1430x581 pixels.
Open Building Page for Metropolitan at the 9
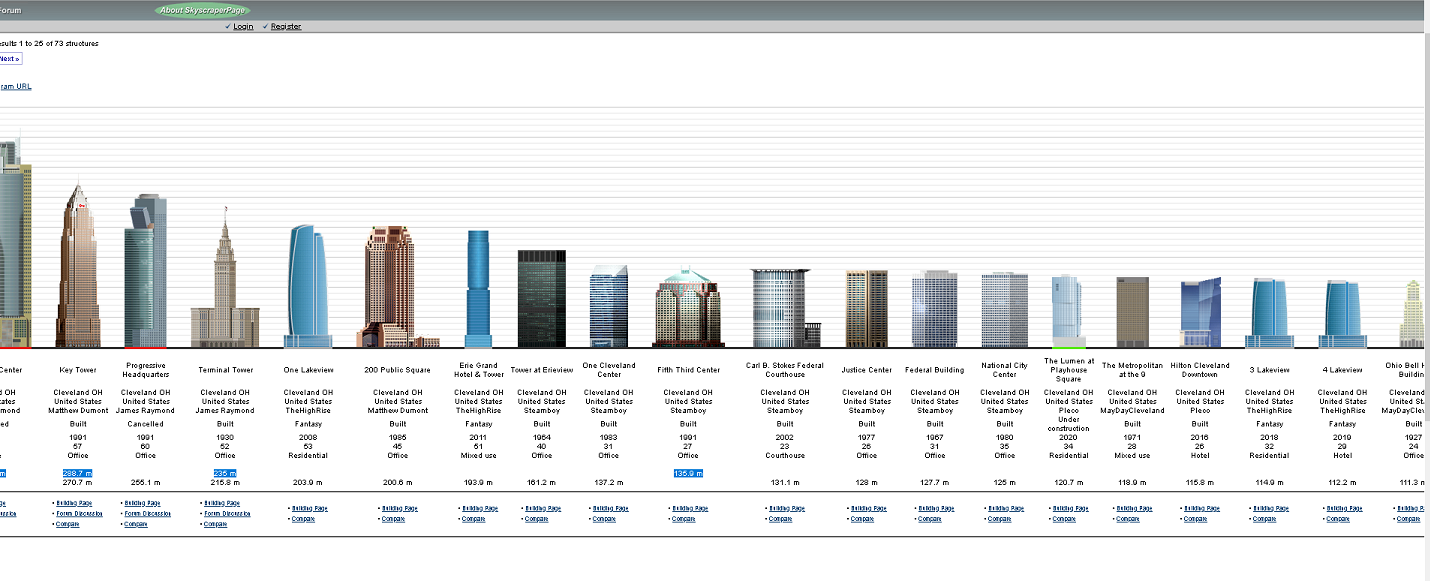pos(1134,508)
